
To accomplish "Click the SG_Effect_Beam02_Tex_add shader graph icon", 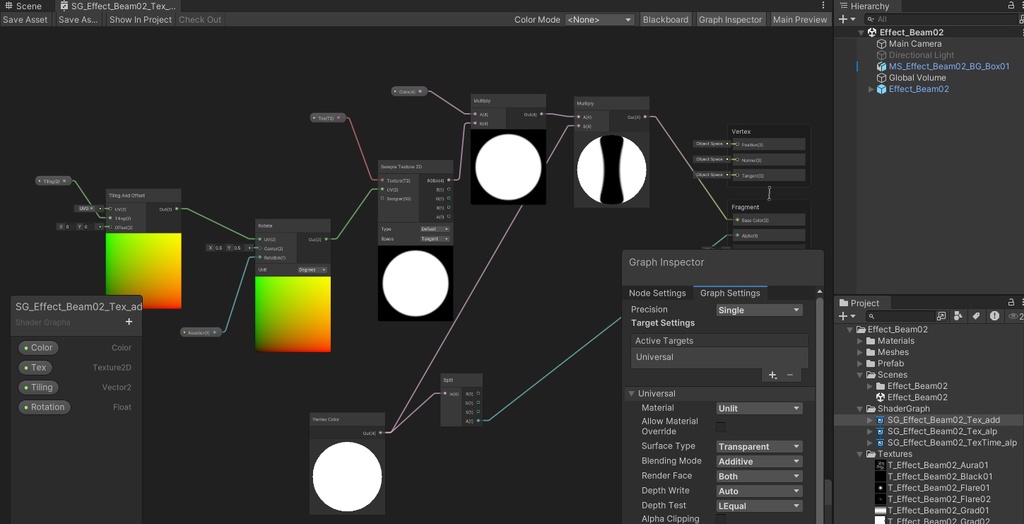I will (880, 420).
